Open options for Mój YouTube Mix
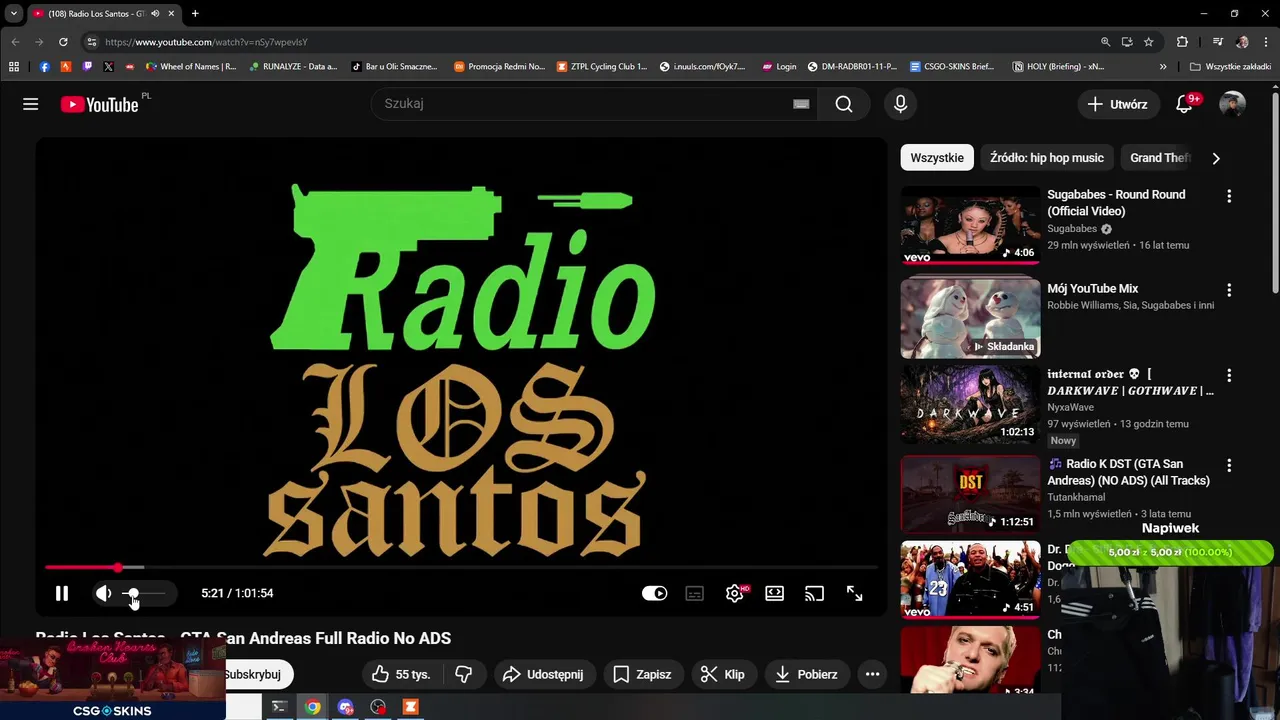 pos(1229,290)
